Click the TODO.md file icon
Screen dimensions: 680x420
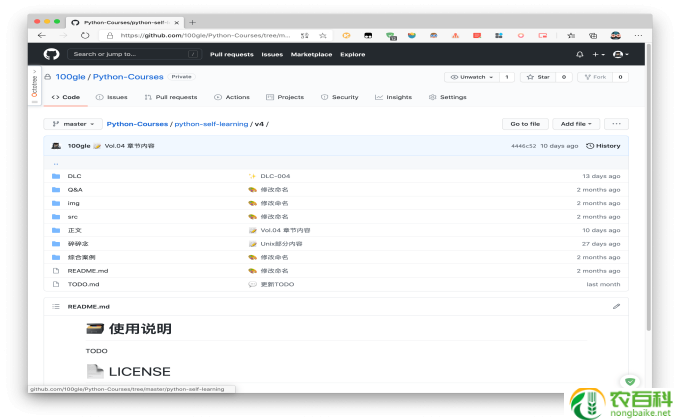(56, 284)
